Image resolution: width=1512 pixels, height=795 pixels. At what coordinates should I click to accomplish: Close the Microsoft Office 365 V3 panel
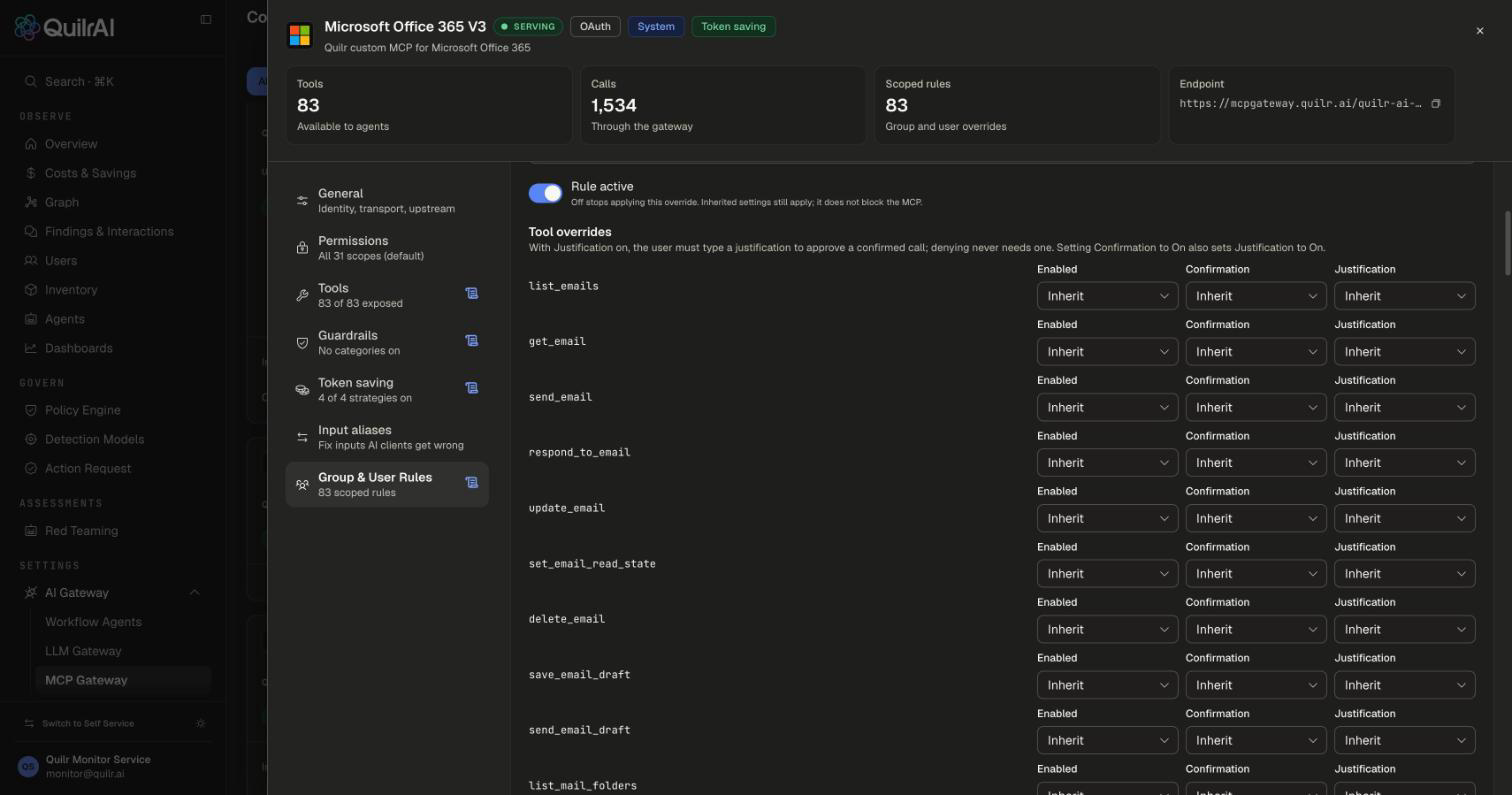coord(1480,31)
